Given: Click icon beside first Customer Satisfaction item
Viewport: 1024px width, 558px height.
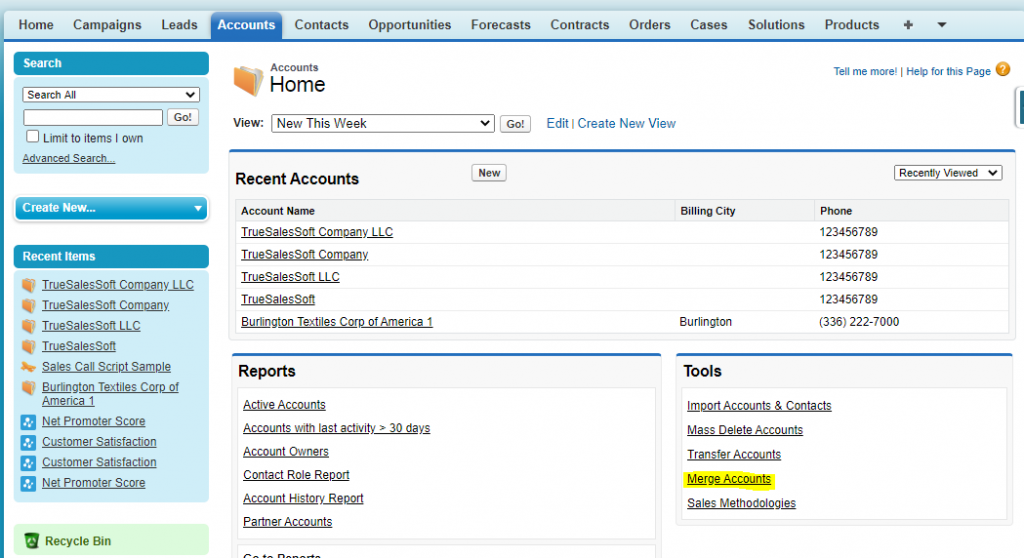Looking at the screenshot, I should pos(29,442).
